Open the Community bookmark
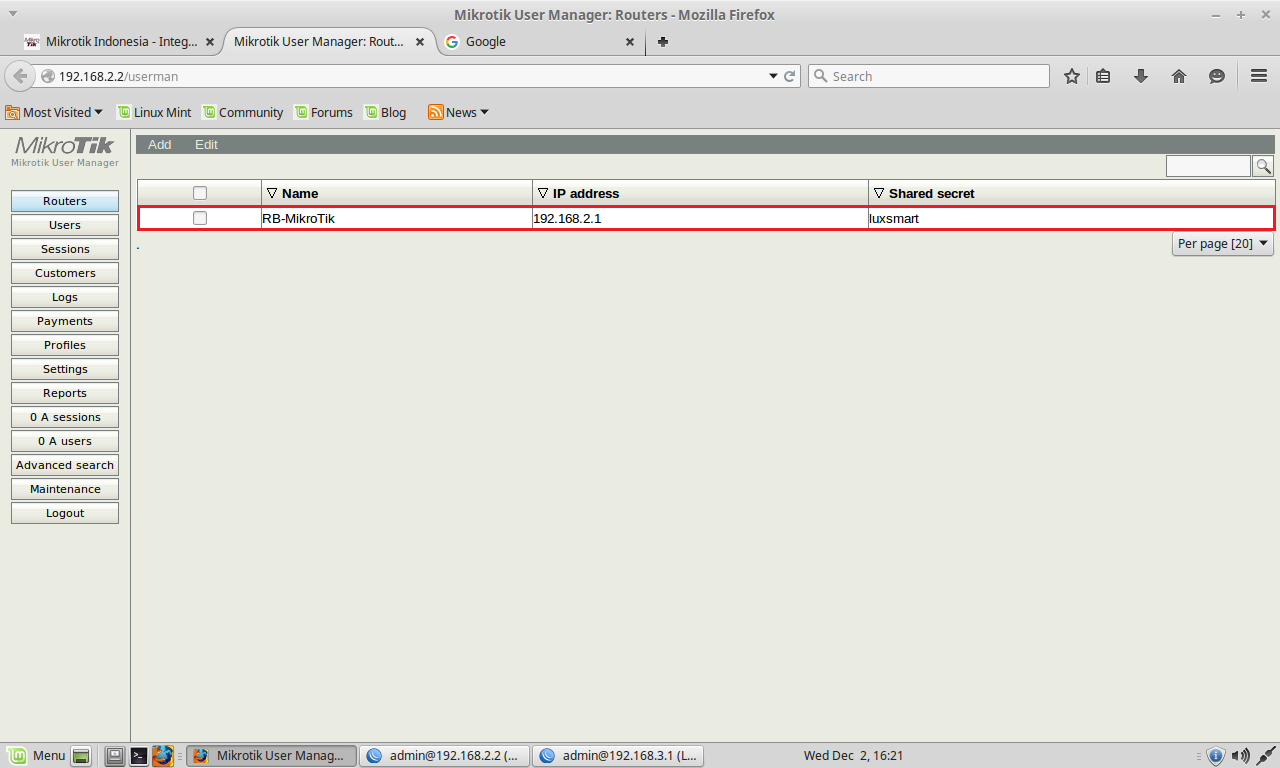Image resolution: width=1280 pixels, height=768 pixels. click(242, 113)
